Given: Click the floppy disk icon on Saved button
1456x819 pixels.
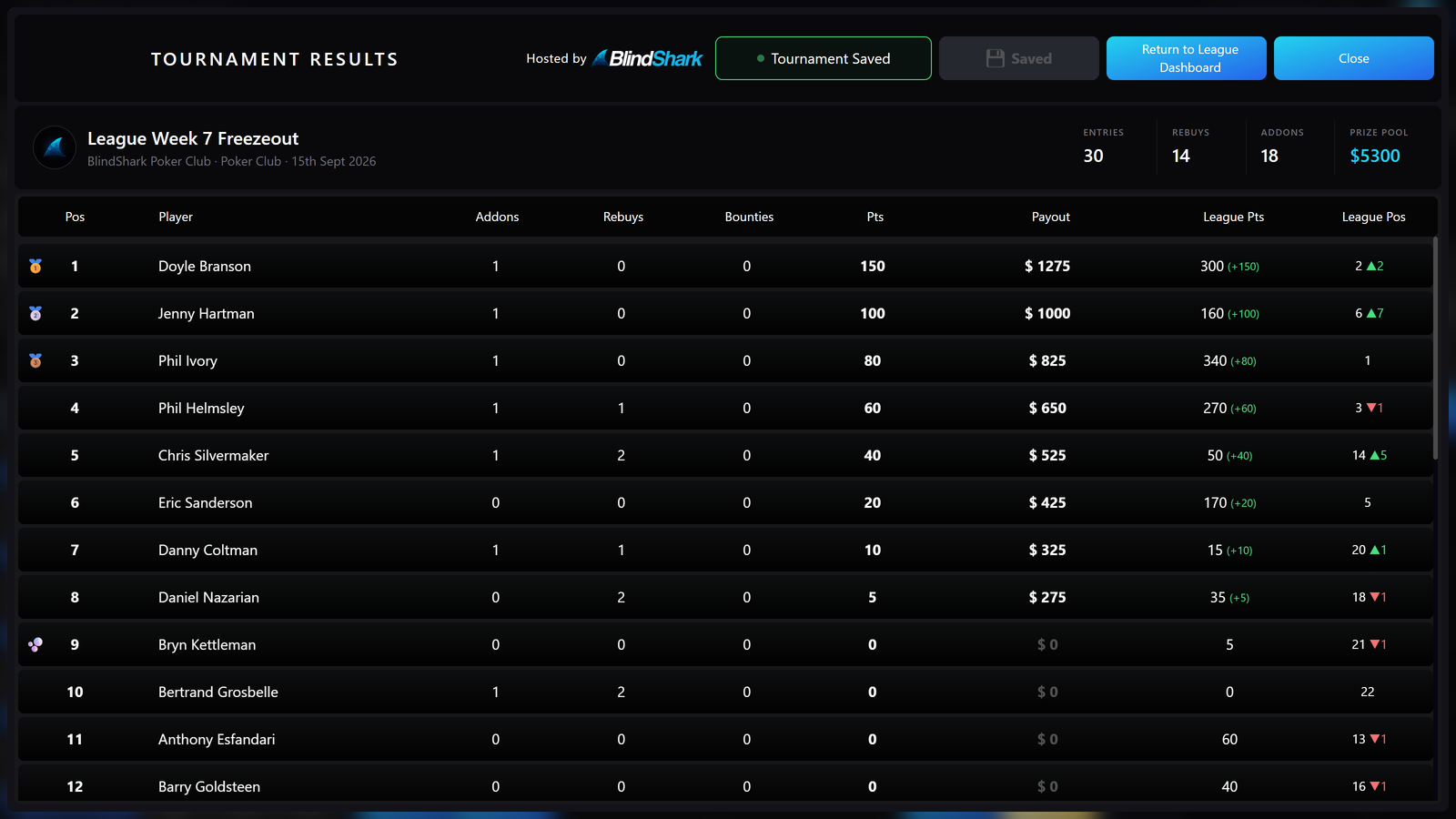Looking at the screenshot, I should [996, 58].
